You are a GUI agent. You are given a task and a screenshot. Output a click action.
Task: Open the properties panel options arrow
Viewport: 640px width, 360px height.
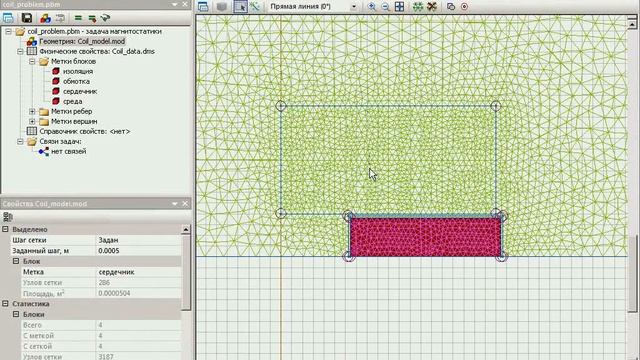coord(175,203)
